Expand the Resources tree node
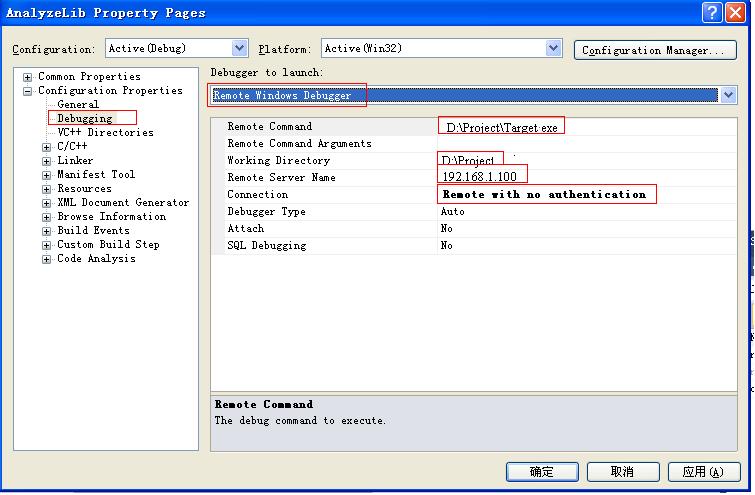This screenshot has width=755, height=495. point(46,189)
